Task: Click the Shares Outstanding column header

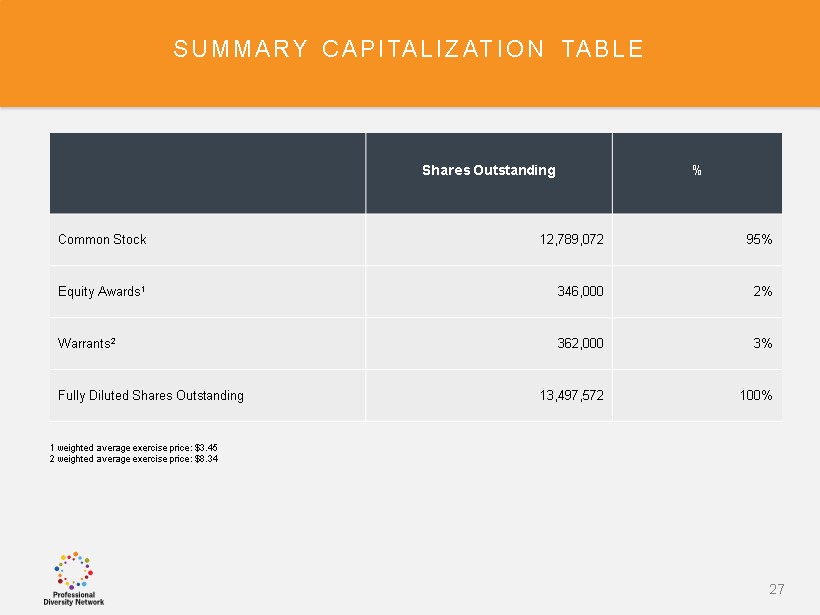Action: [488, 171]
